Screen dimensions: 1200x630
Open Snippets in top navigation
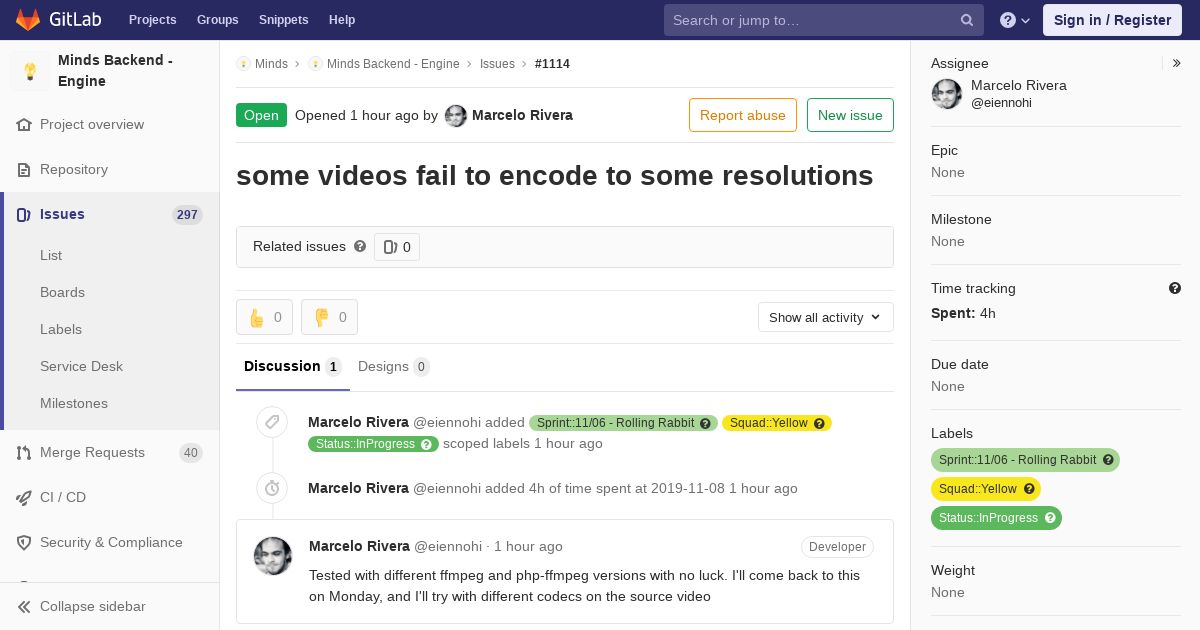pos(284,20)
